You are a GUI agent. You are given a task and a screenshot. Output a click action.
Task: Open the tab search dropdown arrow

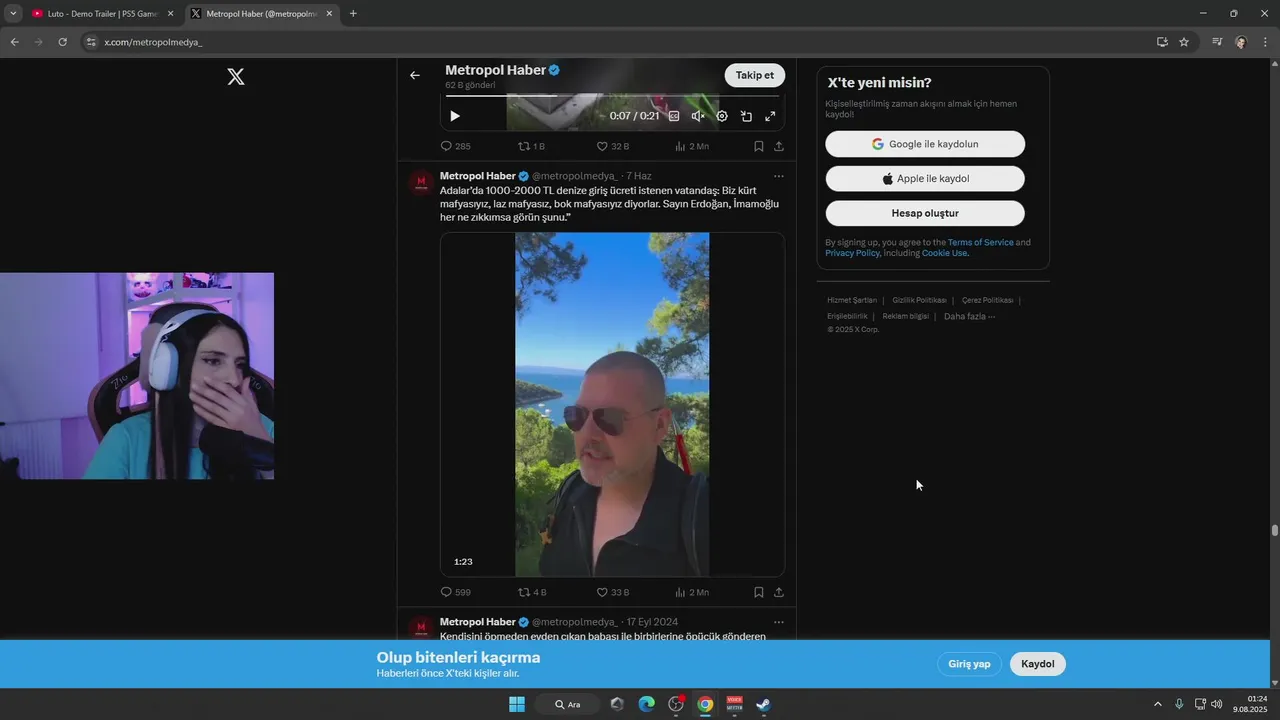click(12, 14)
